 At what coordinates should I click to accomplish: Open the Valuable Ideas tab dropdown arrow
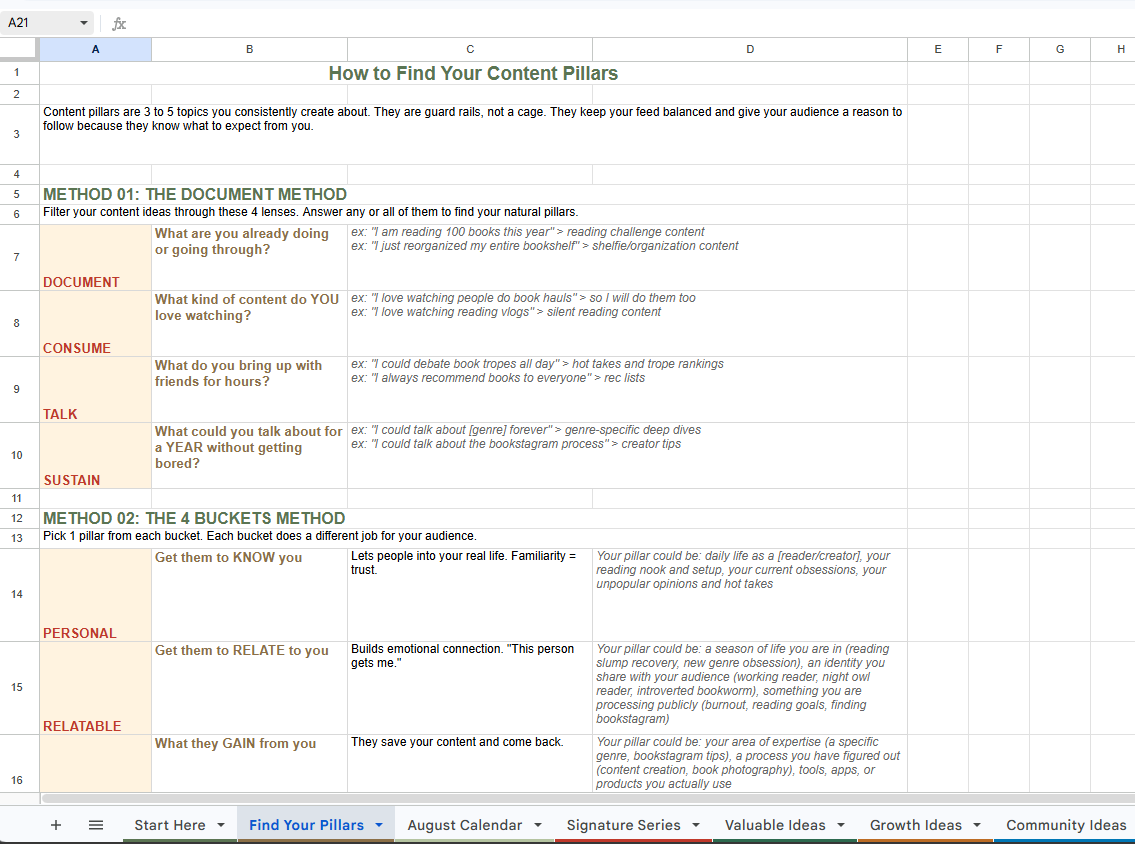[x=840, y=825]
